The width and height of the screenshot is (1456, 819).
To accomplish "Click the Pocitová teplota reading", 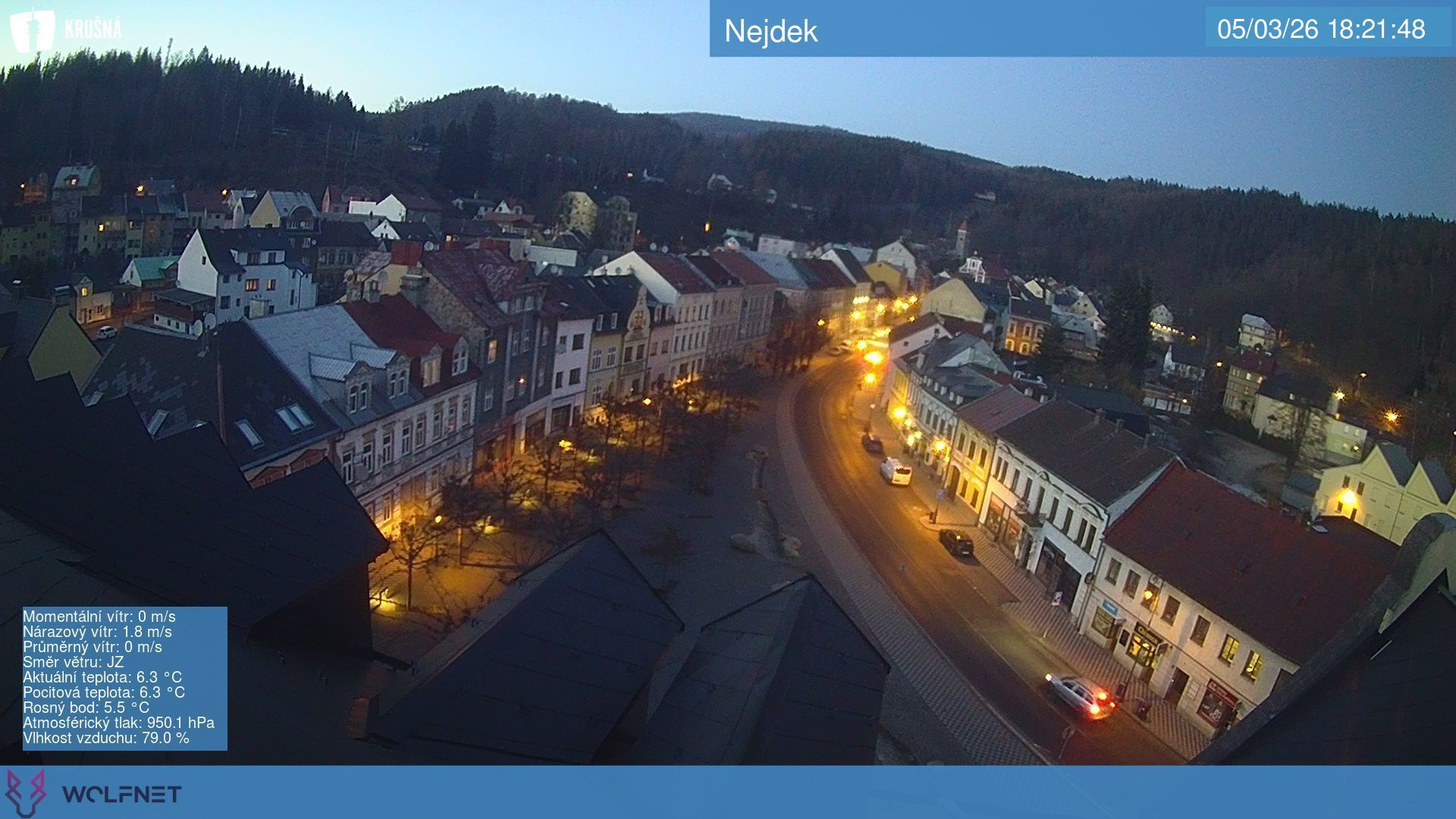I will coord(104,692).
